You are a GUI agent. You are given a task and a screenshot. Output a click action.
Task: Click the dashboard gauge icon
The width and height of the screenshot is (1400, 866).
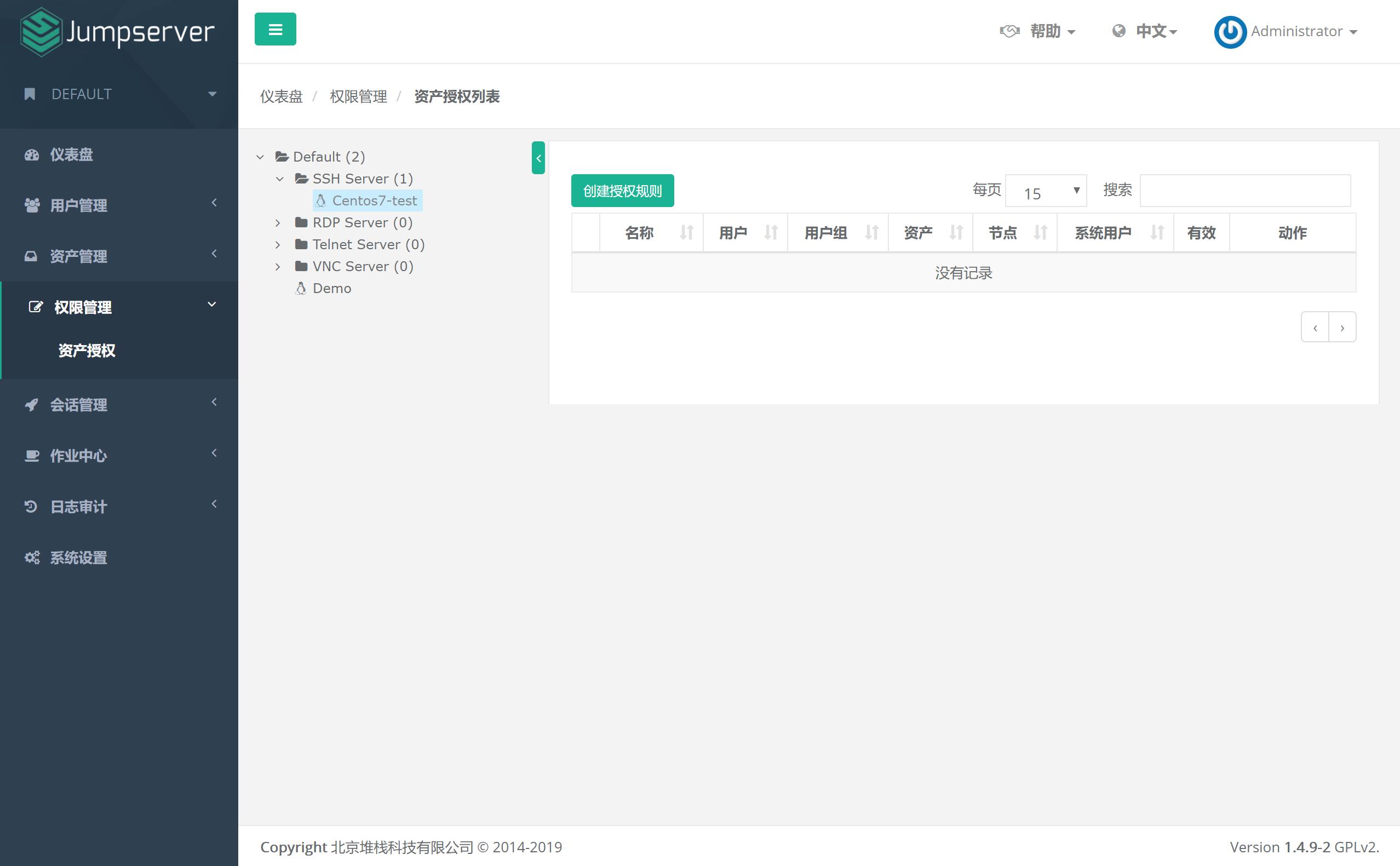point(31,154)
